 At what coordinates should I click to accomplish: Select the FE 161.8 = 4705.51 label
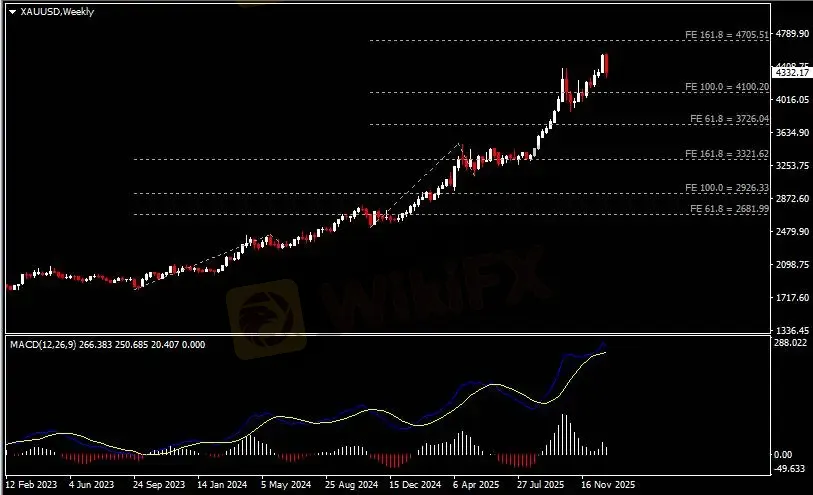pyautogui.click(x=726, y=35)
